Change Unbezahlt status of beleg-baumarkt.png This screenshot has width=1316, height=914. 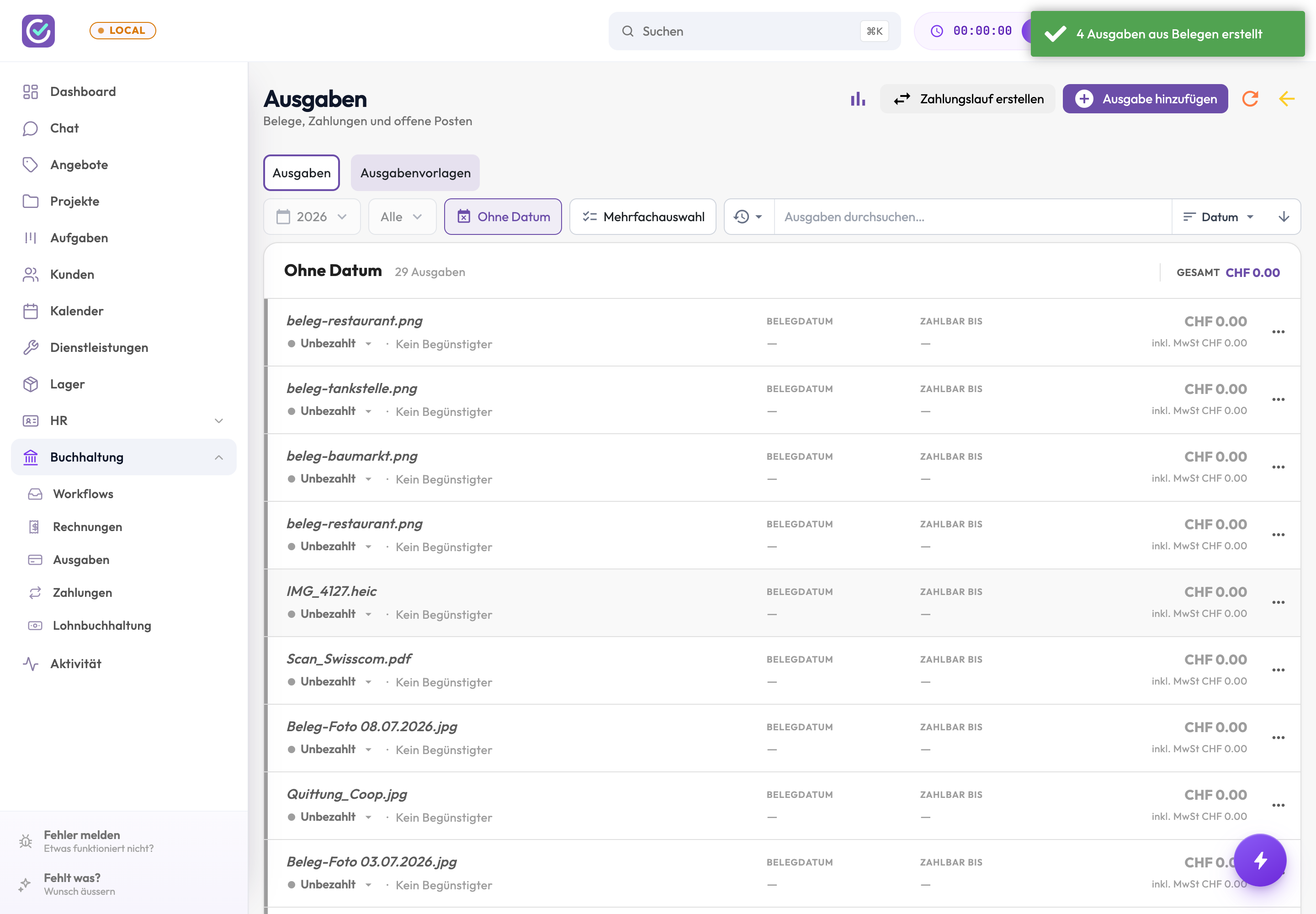pos(330,479)
